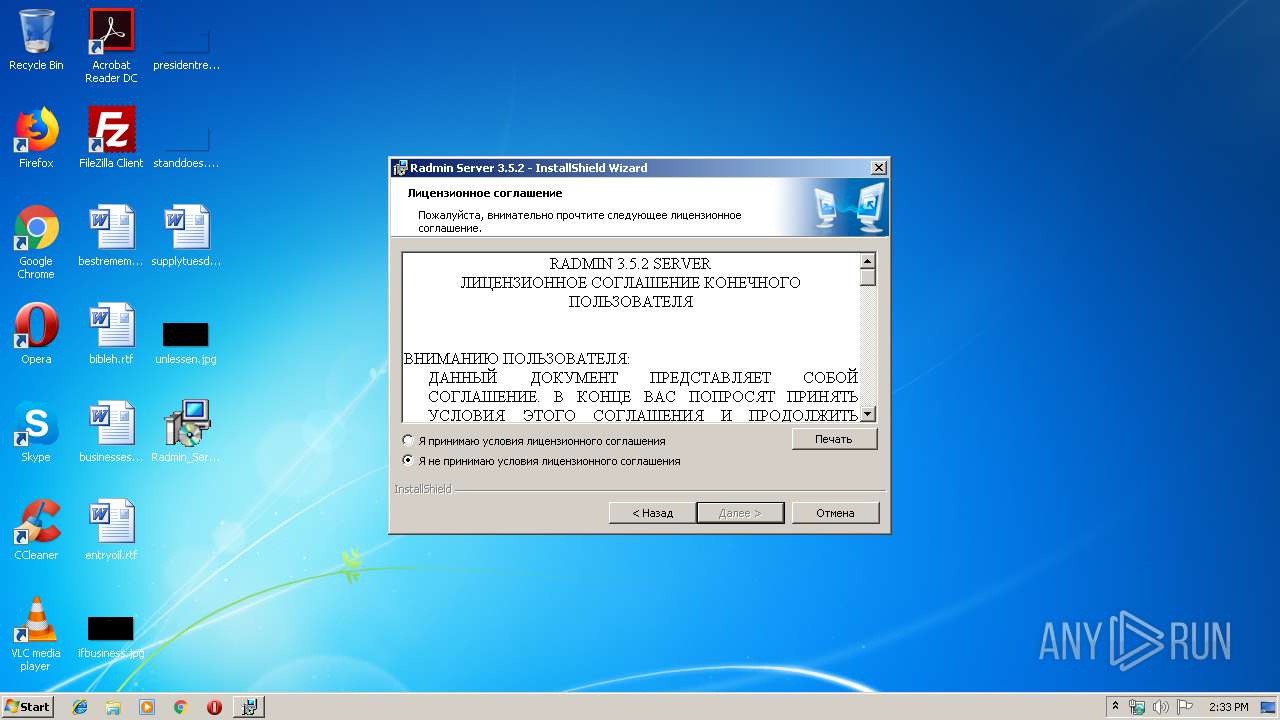Choose the do-not-accept license radio option
Viewport: 1280px width, 720px height.
407,461
